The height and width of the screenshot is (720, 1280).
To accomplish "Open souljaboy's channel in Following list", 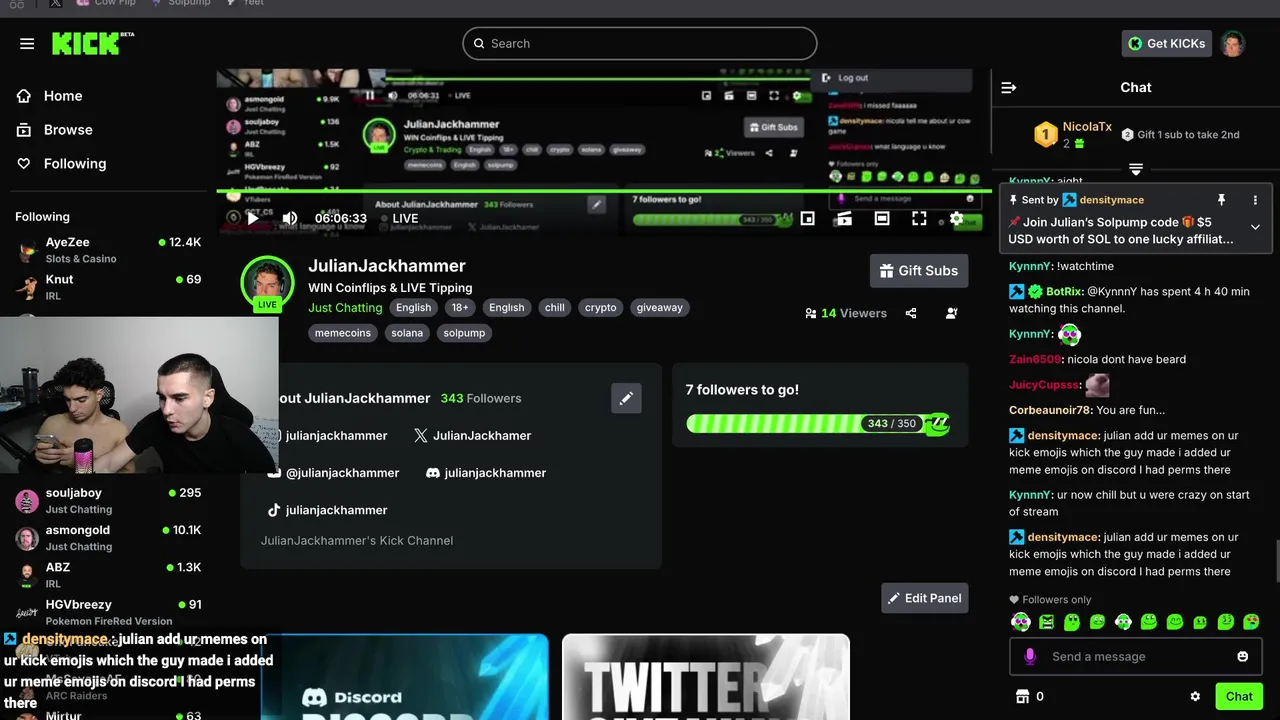I will coord(108,501).
